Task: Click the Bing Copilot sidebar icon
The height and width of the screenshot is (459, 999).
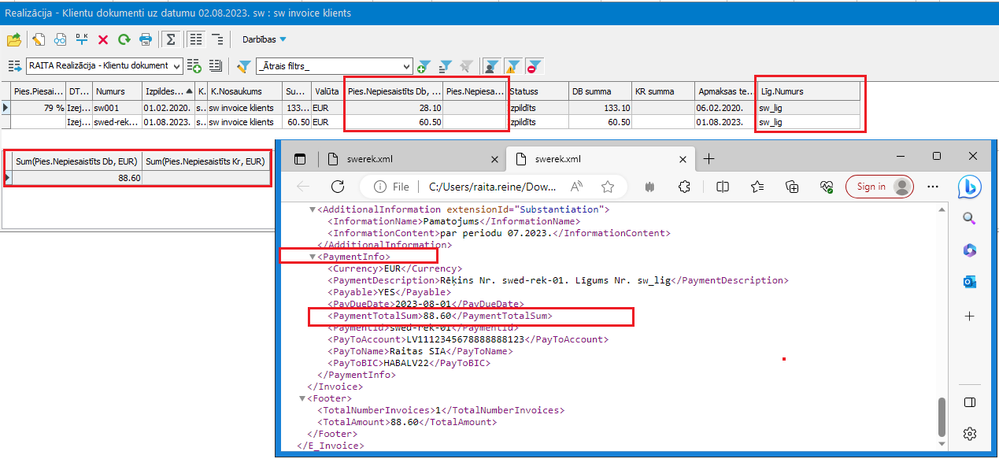Action: 970,187
